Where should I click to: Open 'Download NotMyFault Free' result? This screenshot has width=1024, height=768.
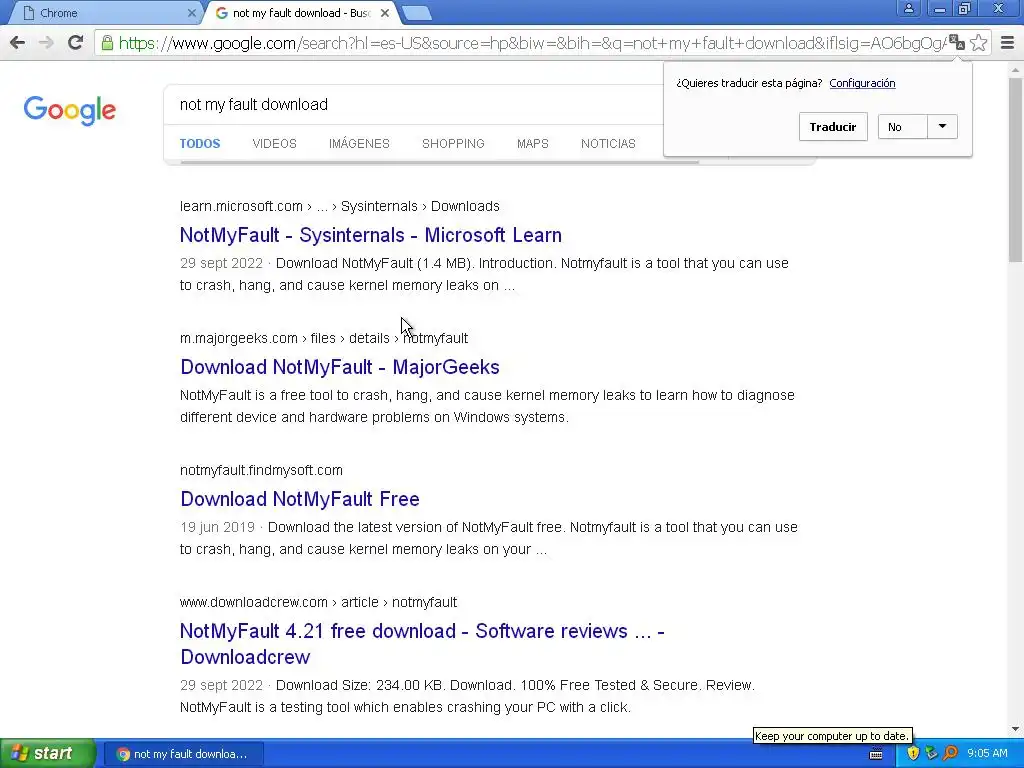pyautogui.click(x=300, y=499)
